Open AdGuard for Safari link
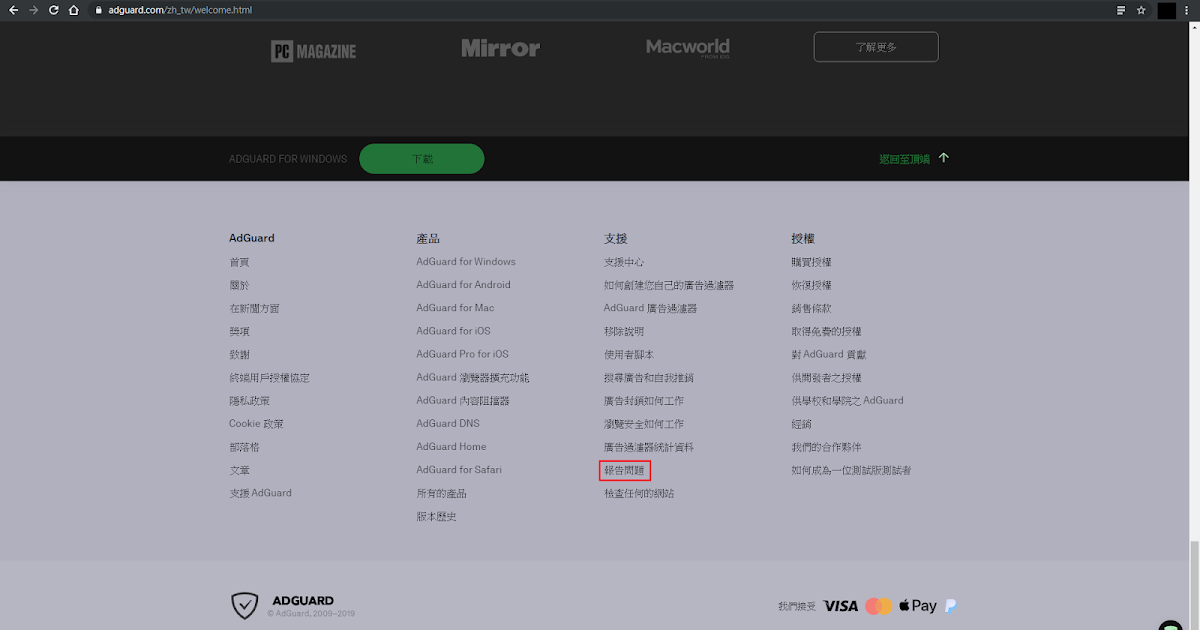Viewport: 1200px width, 630px height. (x=459, y=470)
